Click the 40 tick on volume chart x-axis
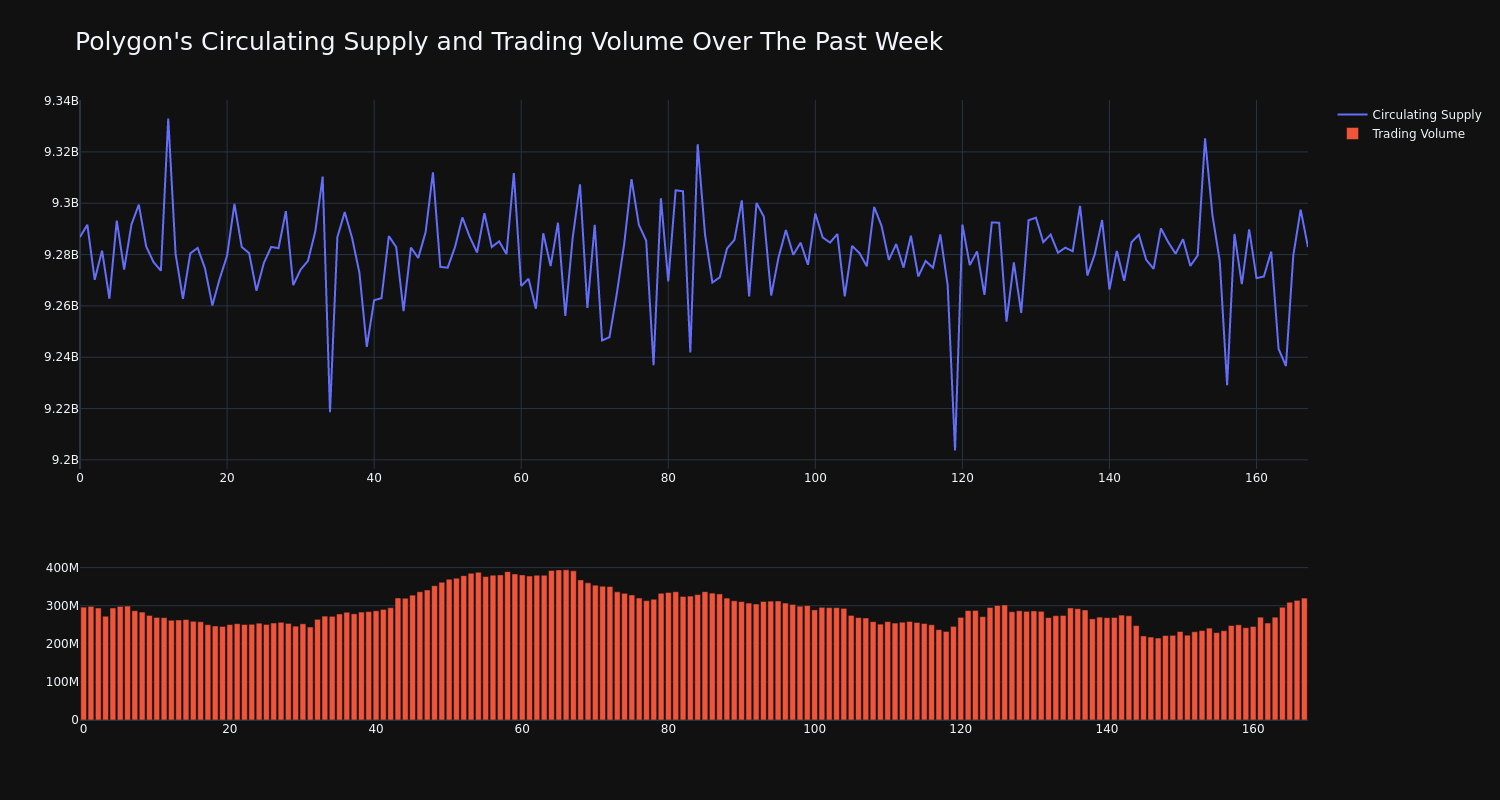The image size is (1500, 800). (376, 729)
